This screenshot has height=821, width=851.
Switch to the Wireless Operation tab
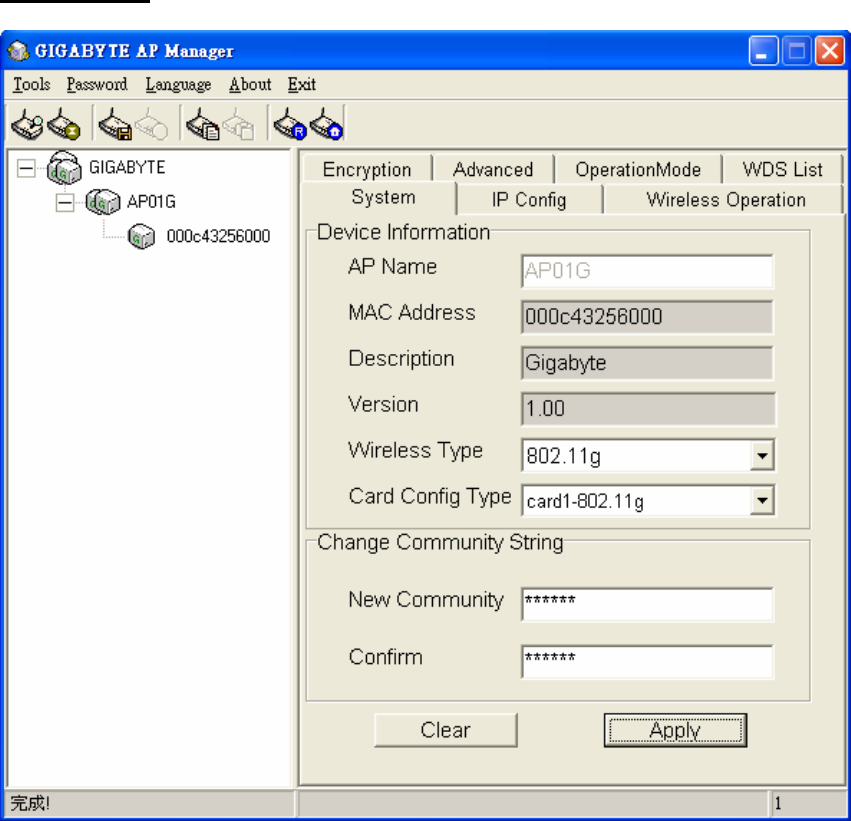click(x=726, y=200)
